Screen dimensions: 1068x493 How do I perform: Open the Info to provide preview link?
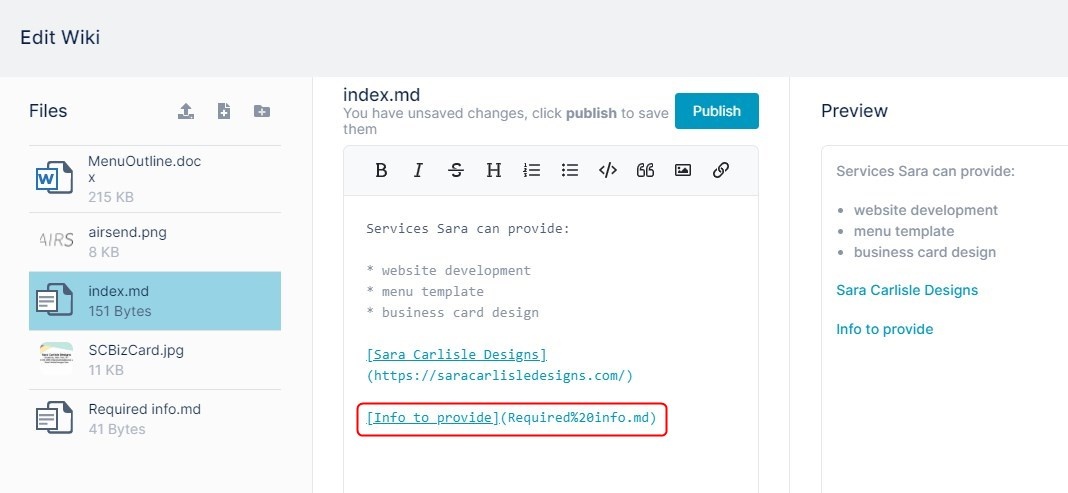[884, 330]
